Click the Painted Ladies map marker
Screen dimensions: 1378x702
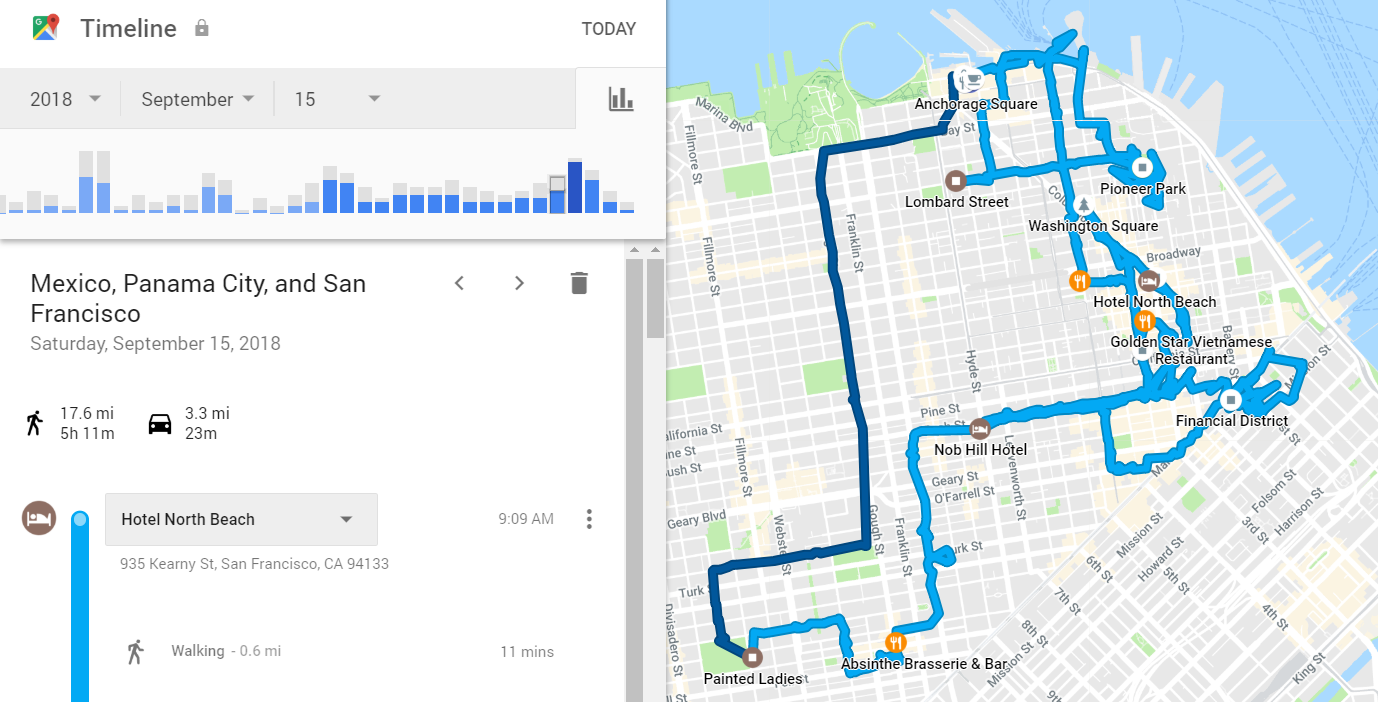coord(753,657)
